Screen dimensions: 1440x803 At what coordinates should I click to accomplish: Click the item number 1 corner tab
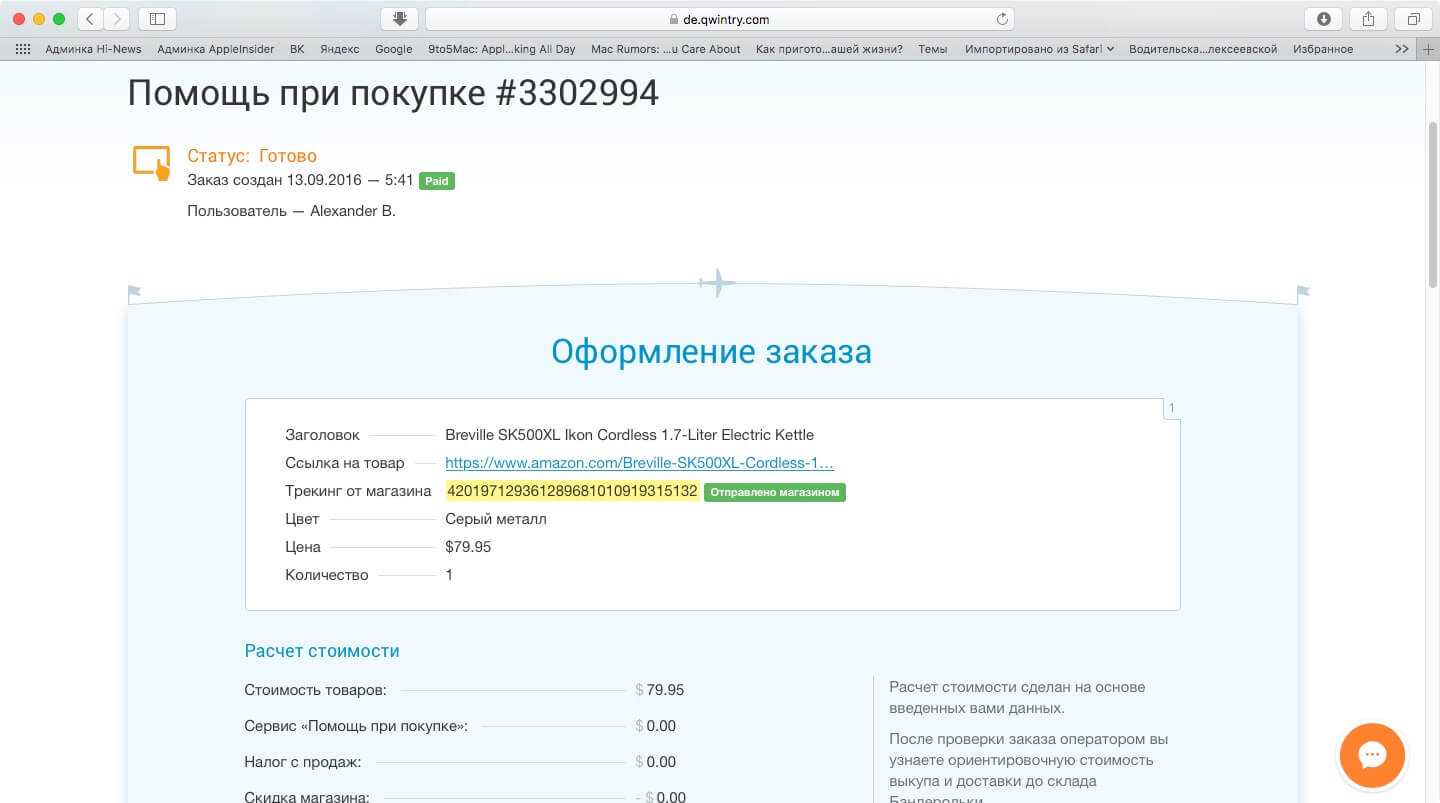(x=1172, y=408)
